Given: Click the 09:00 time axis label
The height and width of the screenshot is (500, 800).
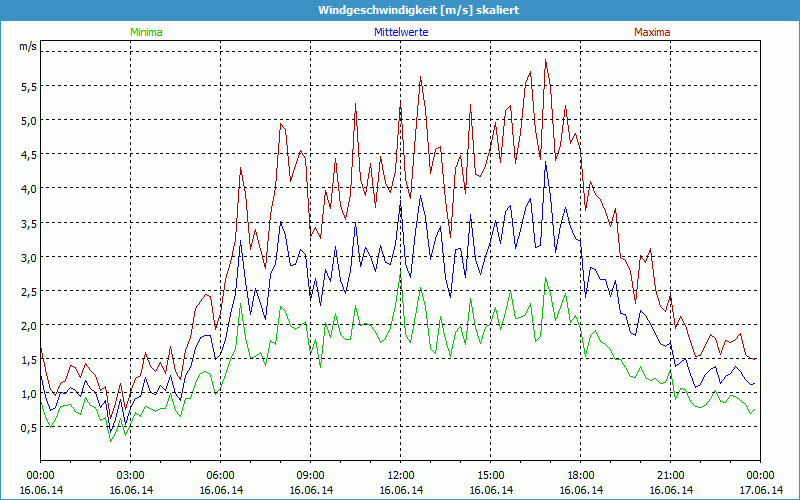Looking at the screenshot, I should (x=310, y=475).
